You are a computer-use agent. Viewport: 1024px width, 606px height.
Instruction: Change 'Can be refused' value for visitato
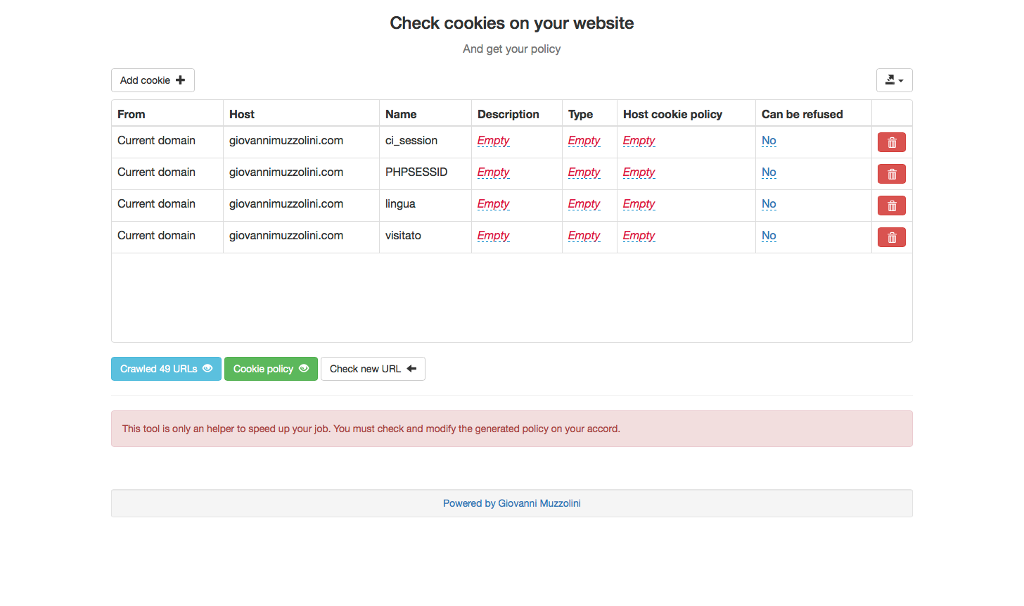(768, 236)
